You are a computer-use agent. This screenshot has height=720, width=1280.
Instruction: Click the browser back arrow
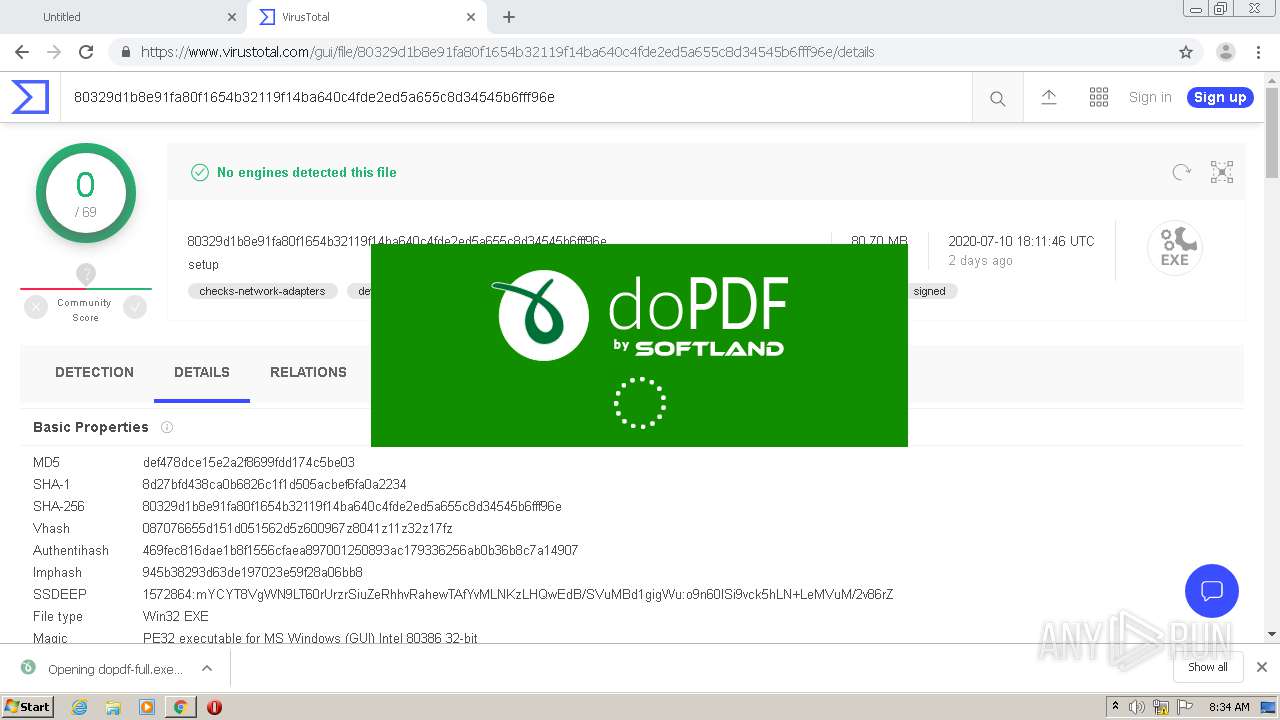pos(22,52)
